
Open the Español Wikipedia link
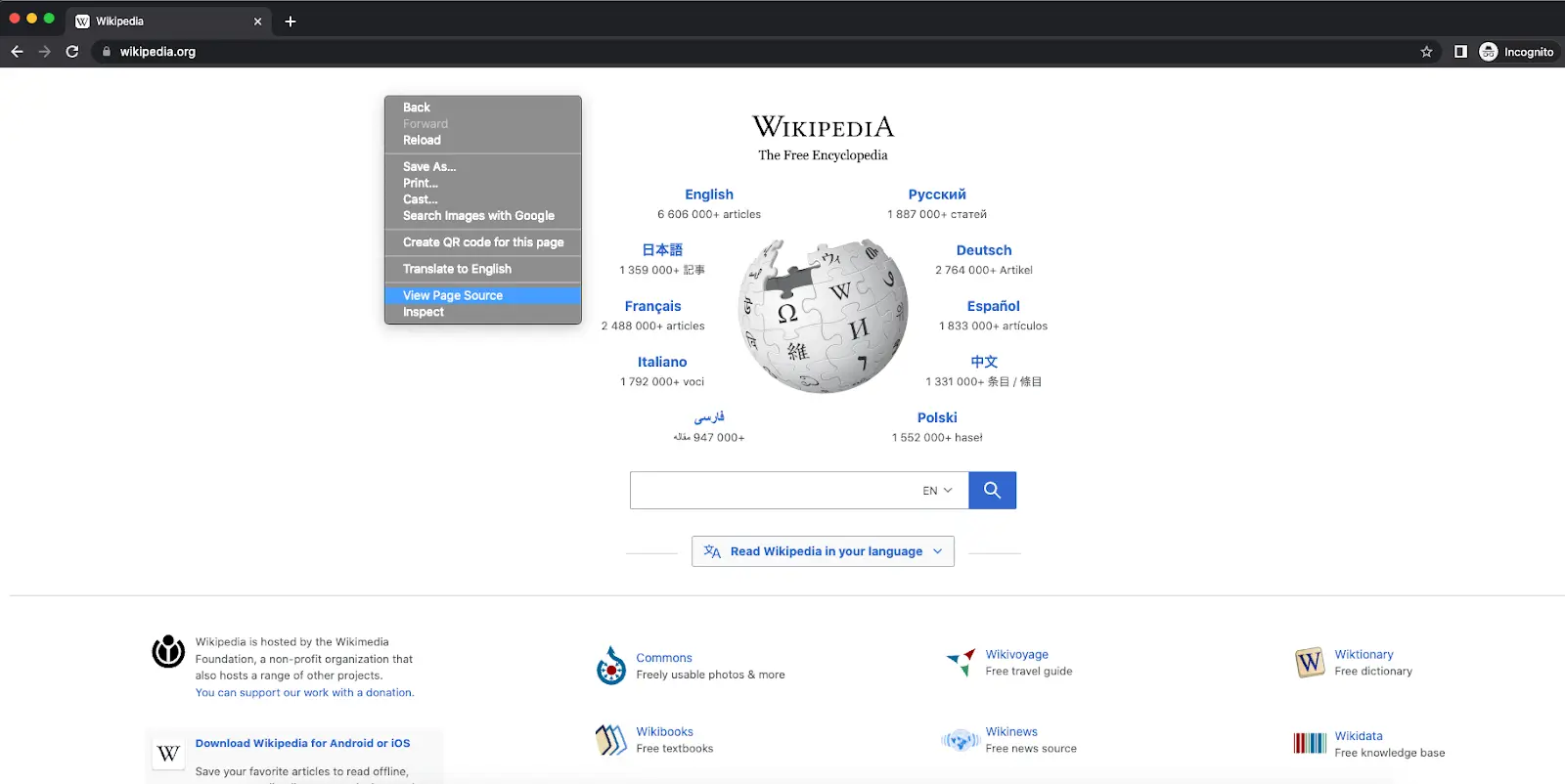click(x=994, y=306)
